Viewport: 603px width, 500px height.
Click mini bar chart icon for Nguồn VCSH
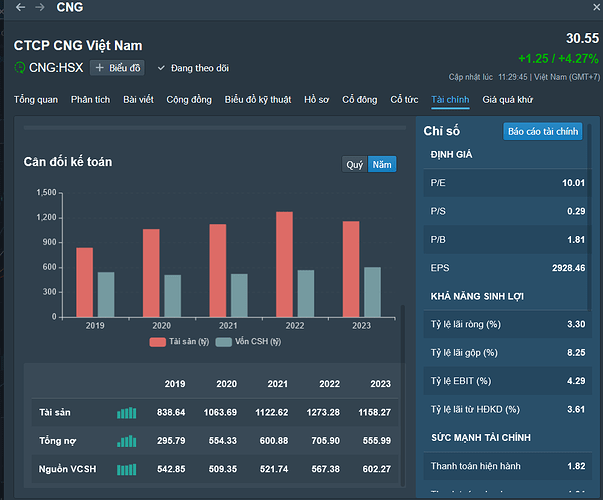[127, 469]
